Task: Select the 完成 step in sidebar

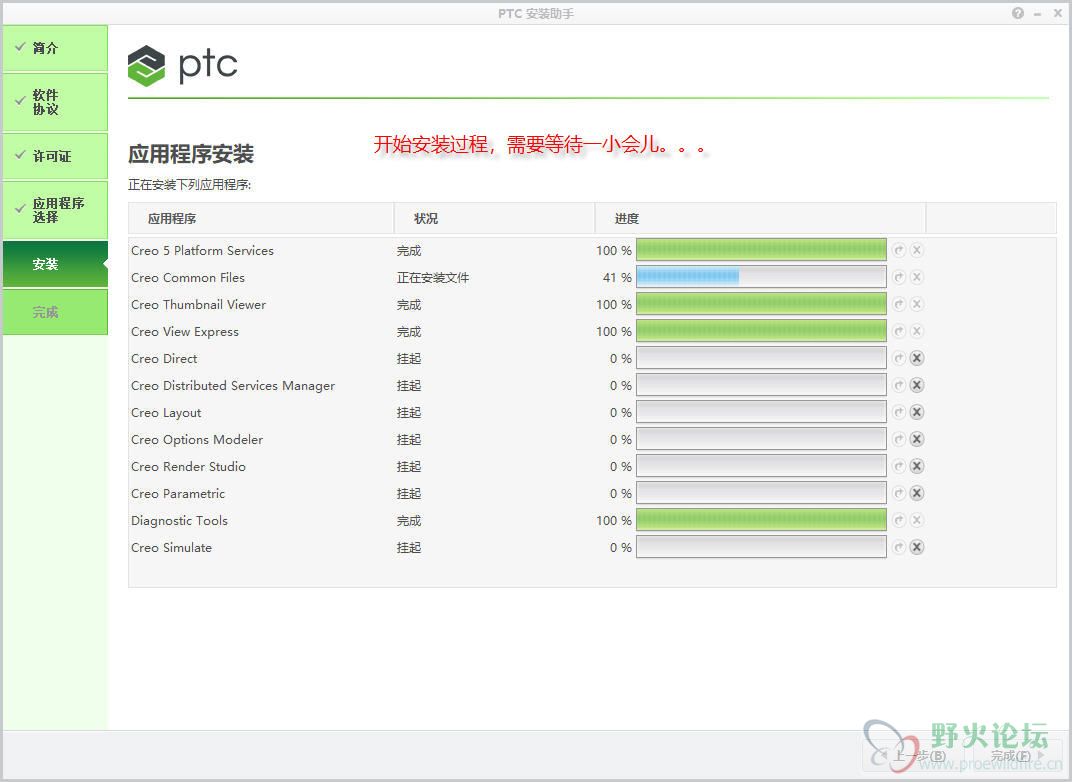Action: (x=55, y=312)
